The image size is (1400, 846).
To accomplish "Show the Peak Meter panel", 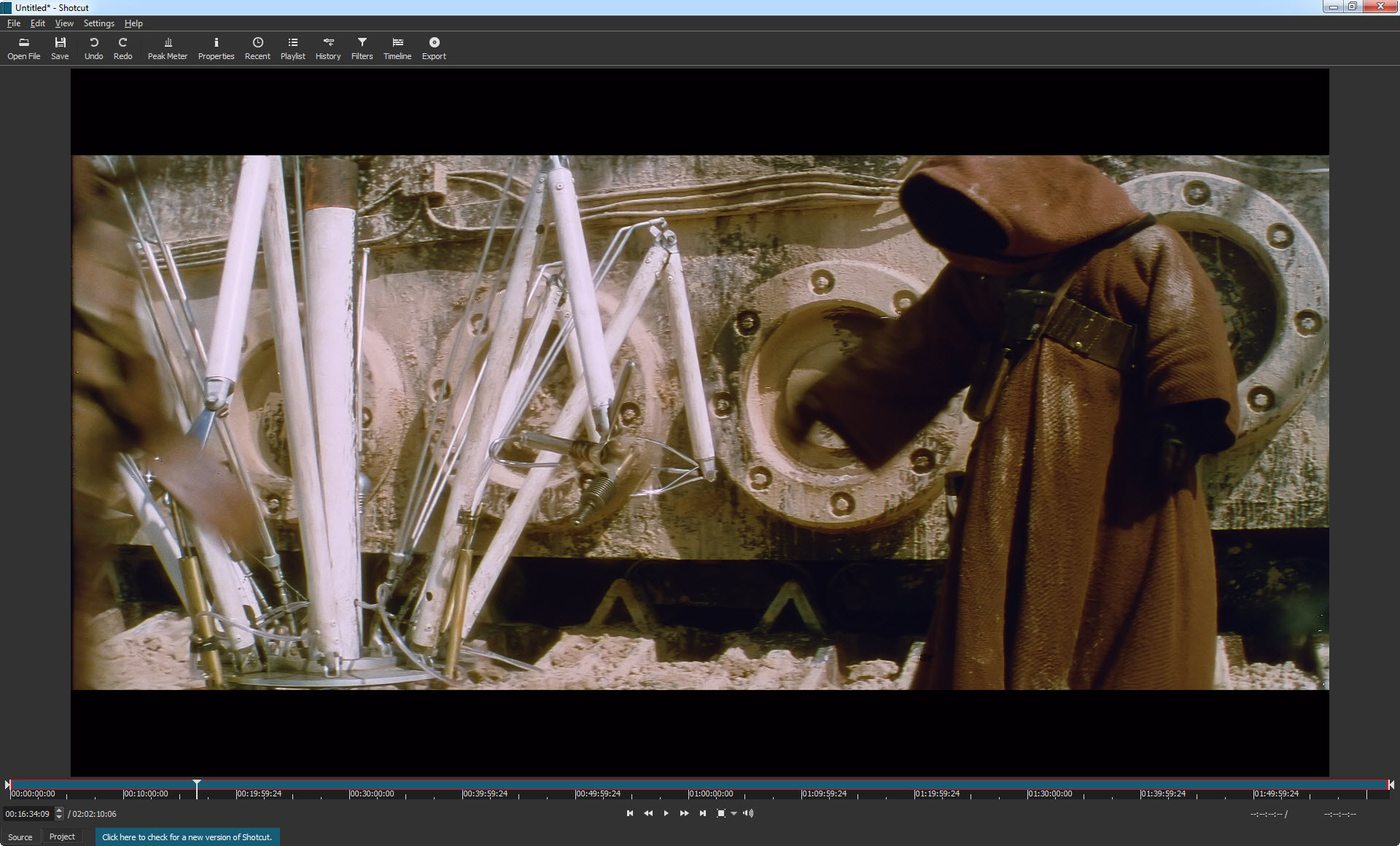I will 168,48.
